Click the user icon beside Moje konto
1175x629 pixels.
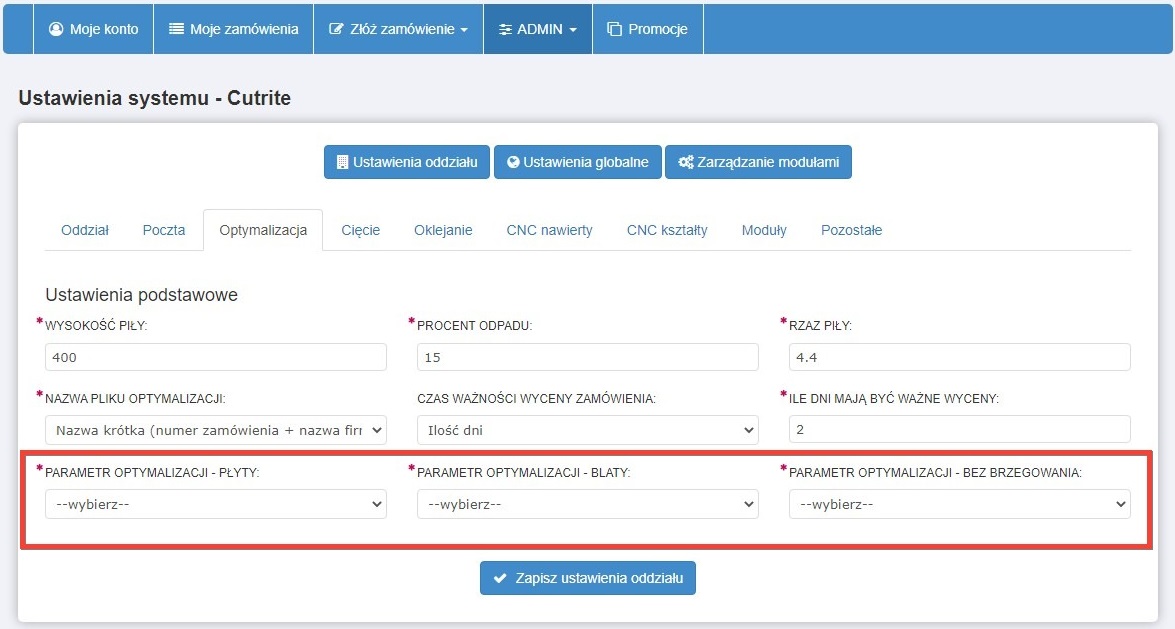click(56, 29)
